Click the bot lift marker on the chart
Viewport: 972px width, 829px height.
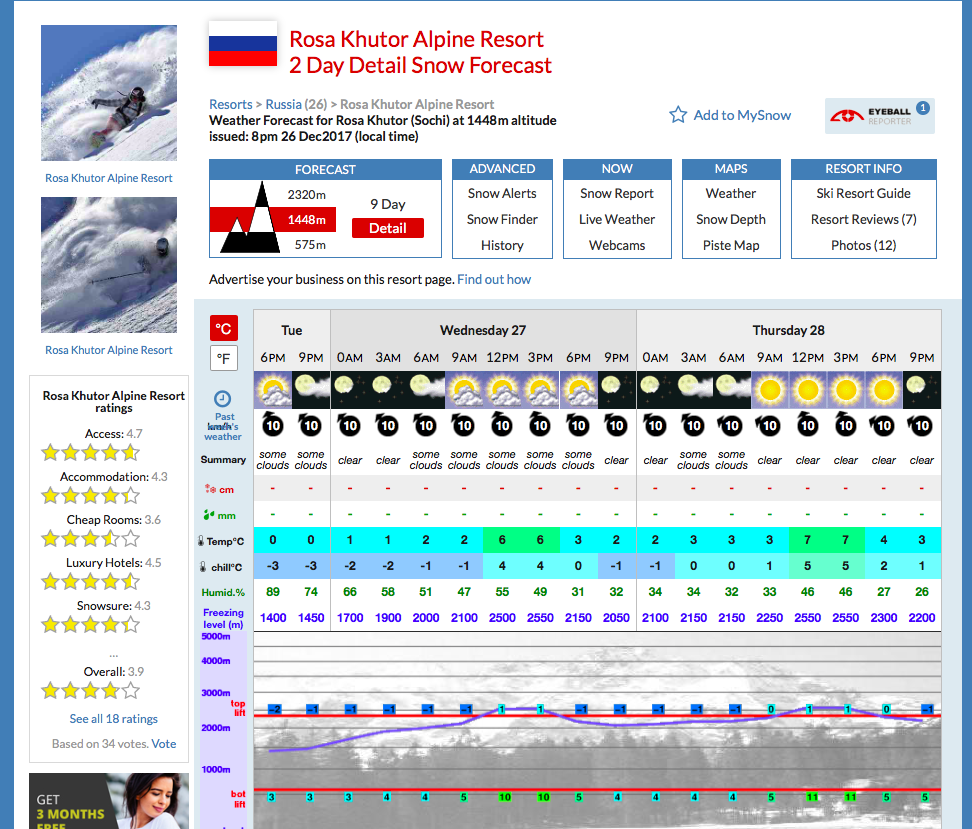pos(239,799)
